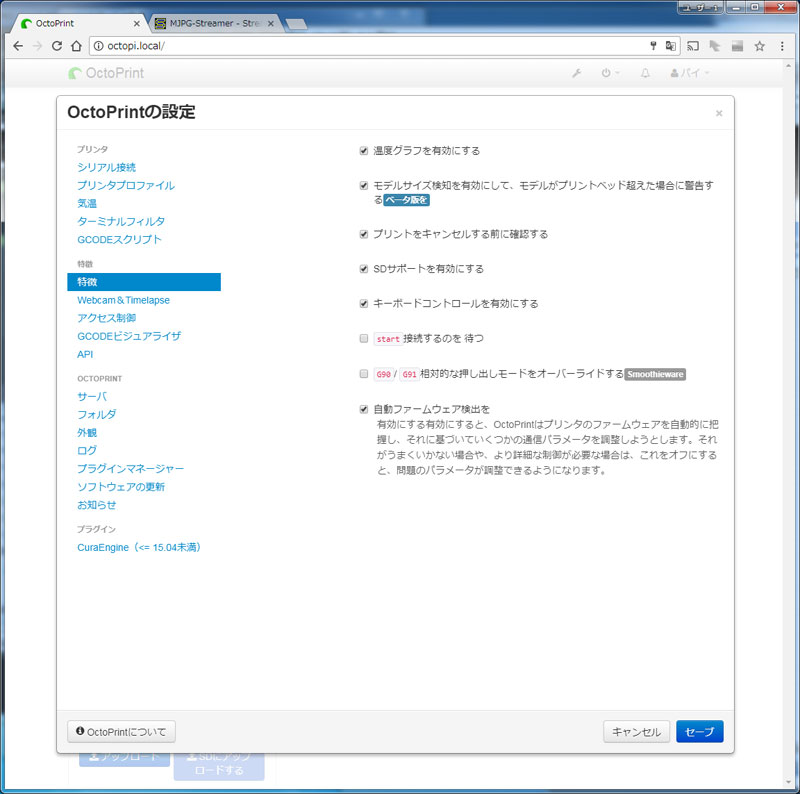Viewport: 800px width, 794px height.
Task: Toggle 自動ファームウェア検出 checkbox
Action: tap(364, 409)
